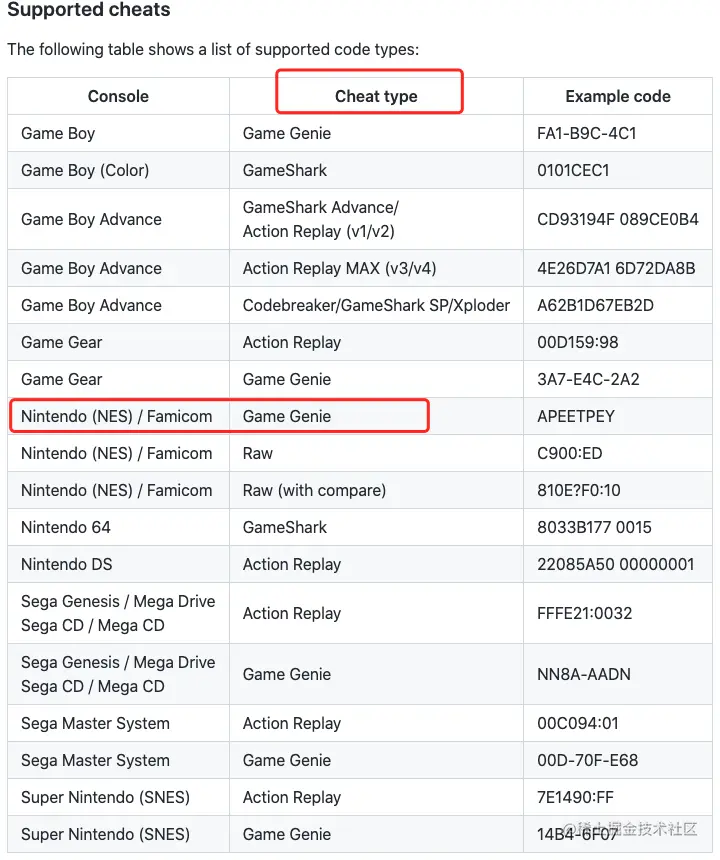Select the Console column header
720x860 pixels.
[x=118, y=97]
